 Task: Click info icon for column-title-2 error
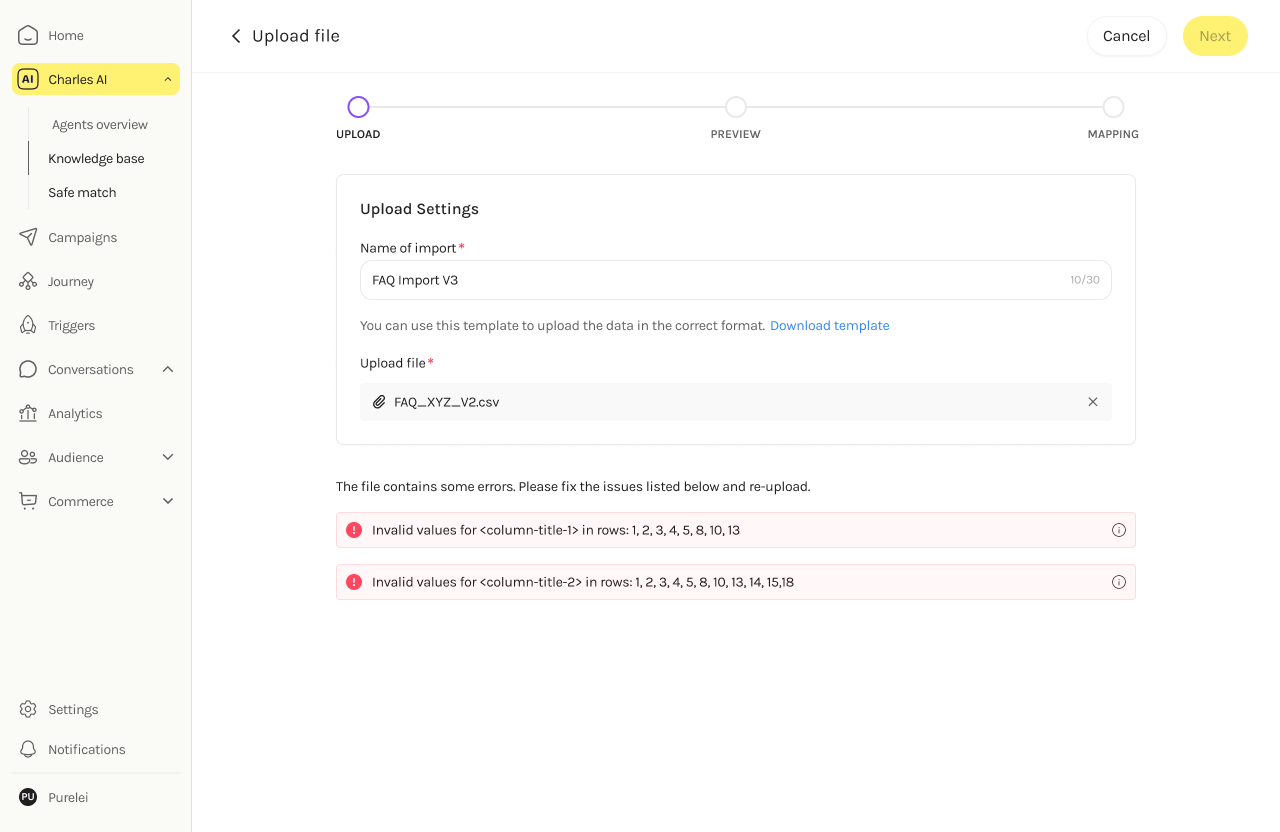click(x=1119, y=582)
